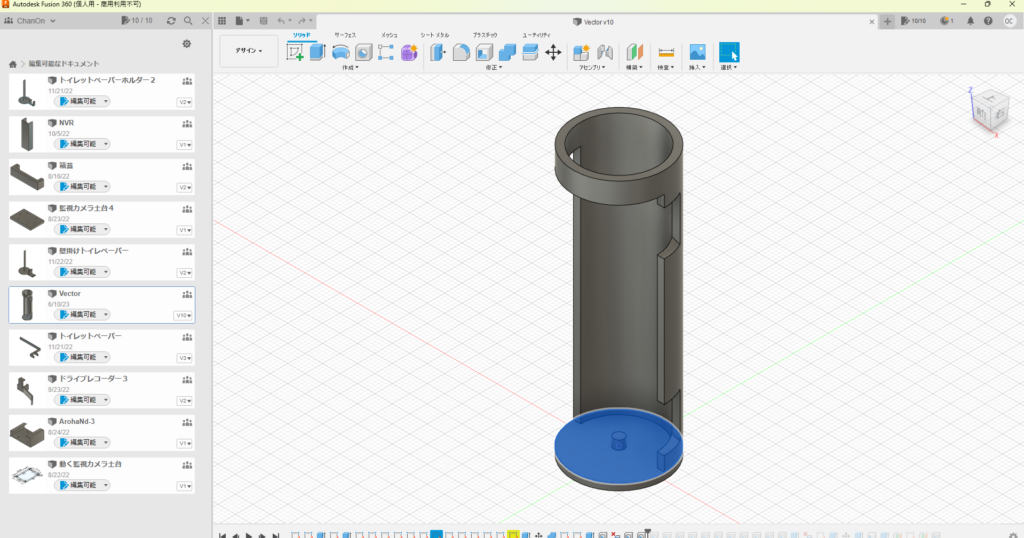Expand the V10 version dropdown for Vector
Viewport: 1024px width, 538px height.
[x=184, y=315]
